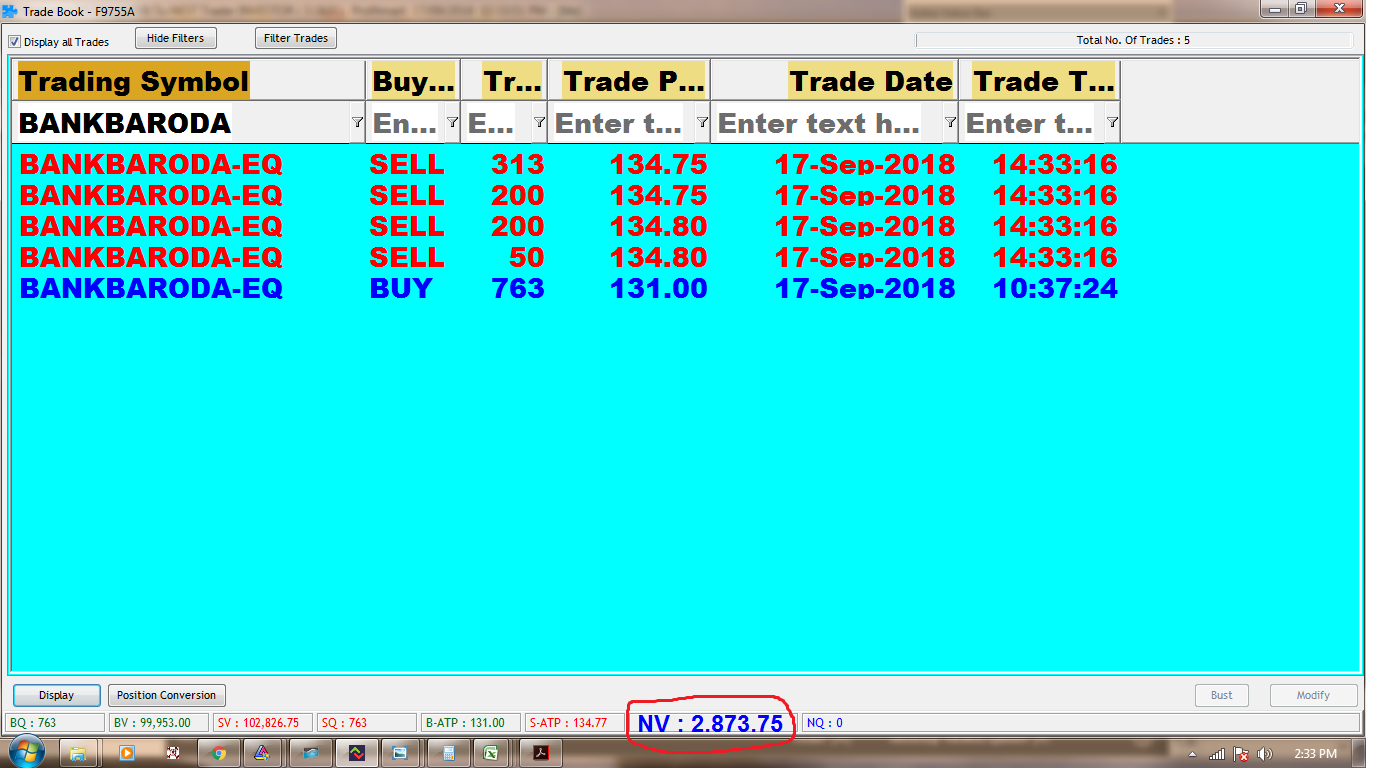Click the NV net value status field
The image size is (1380, 768).
710,723
